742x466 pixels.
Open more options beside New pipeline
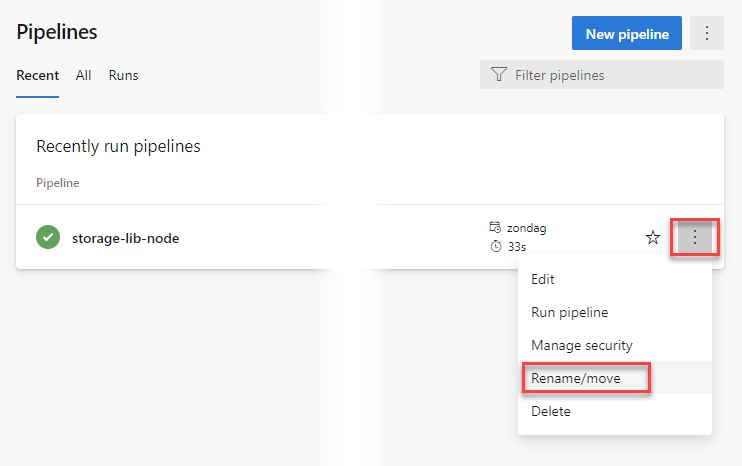tap(707, 33)
